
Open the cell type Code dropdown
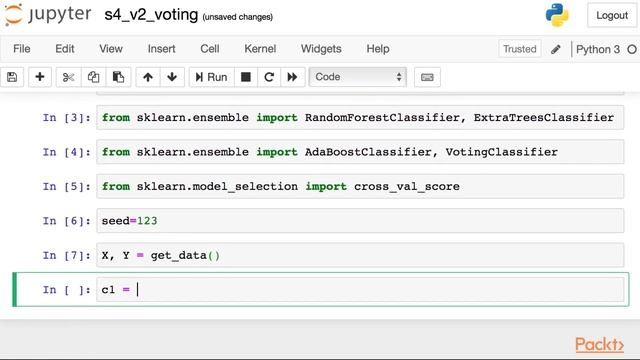tap(358, 77)
